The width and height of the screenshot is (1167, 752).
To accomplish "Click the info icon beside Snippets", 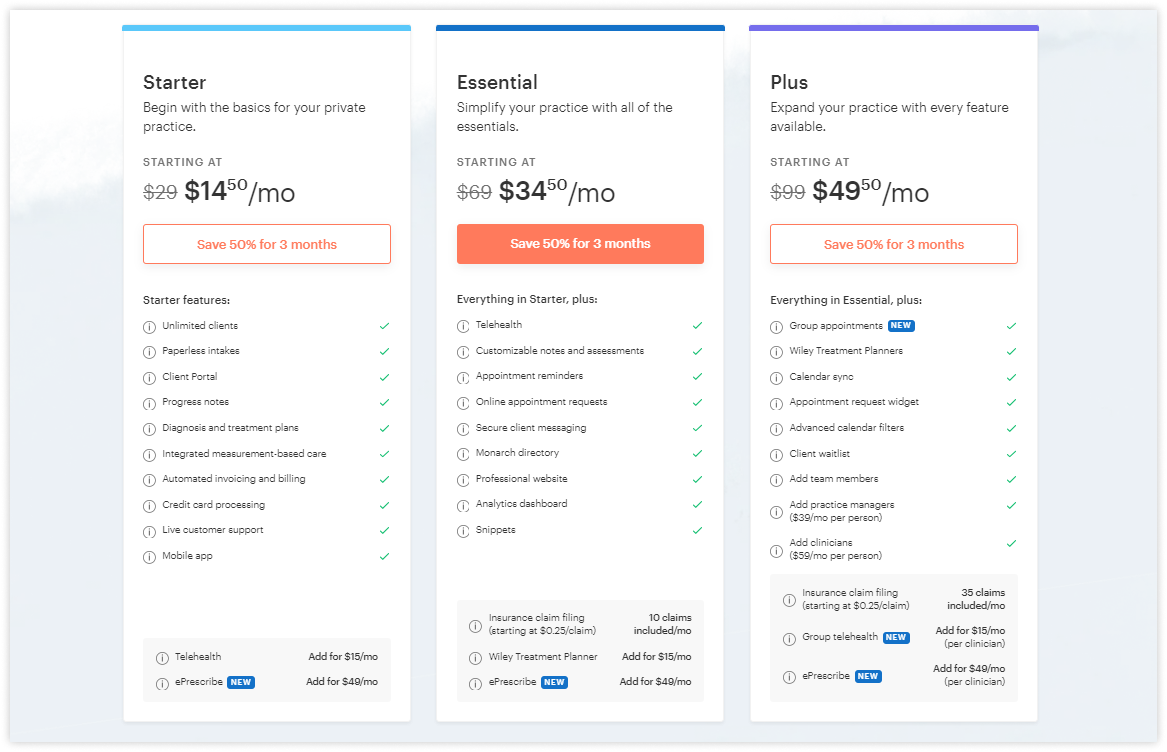I will 463,532.
